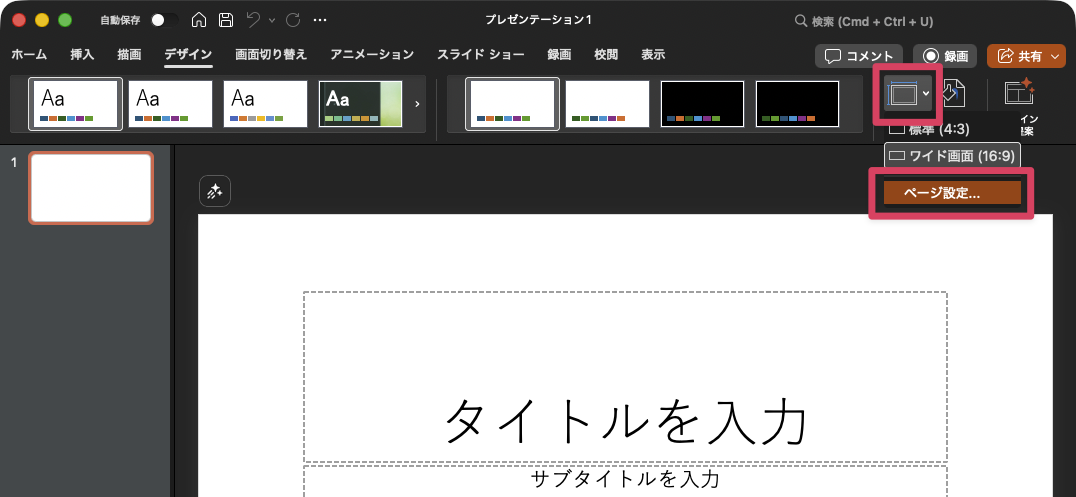Switch to the 描画 tab

(x=129, y=54)
